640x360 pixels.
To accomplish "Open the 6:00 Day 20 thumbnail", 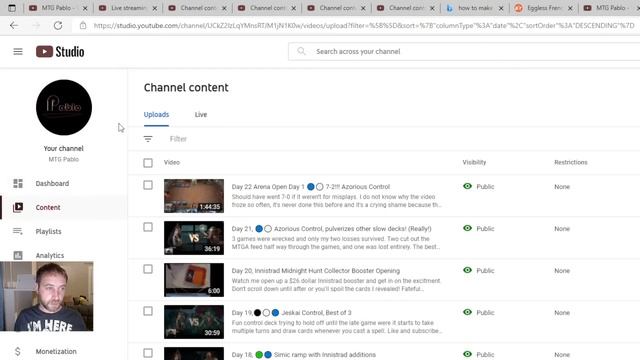I will pyautogui.click(x=194, y=280).
